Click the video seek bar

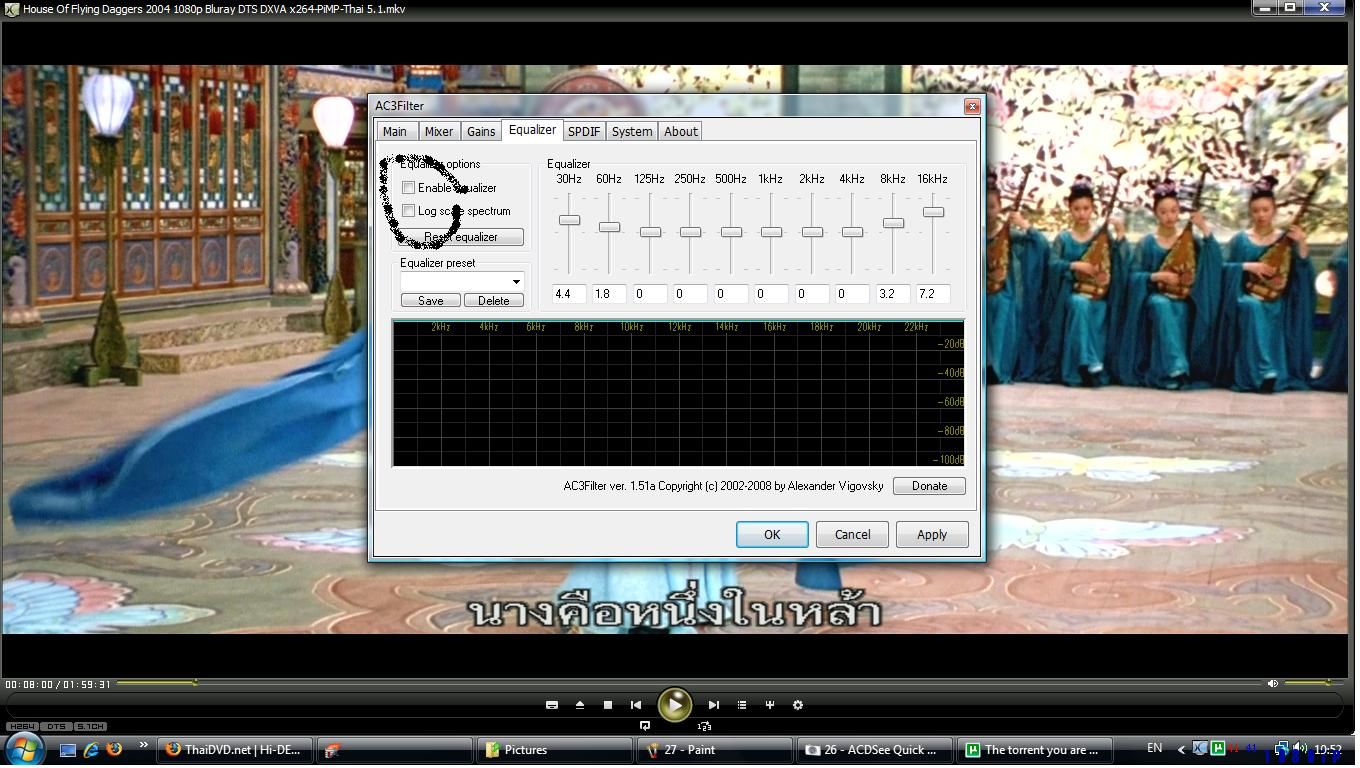pyautogui.click(x=690, y=684)
